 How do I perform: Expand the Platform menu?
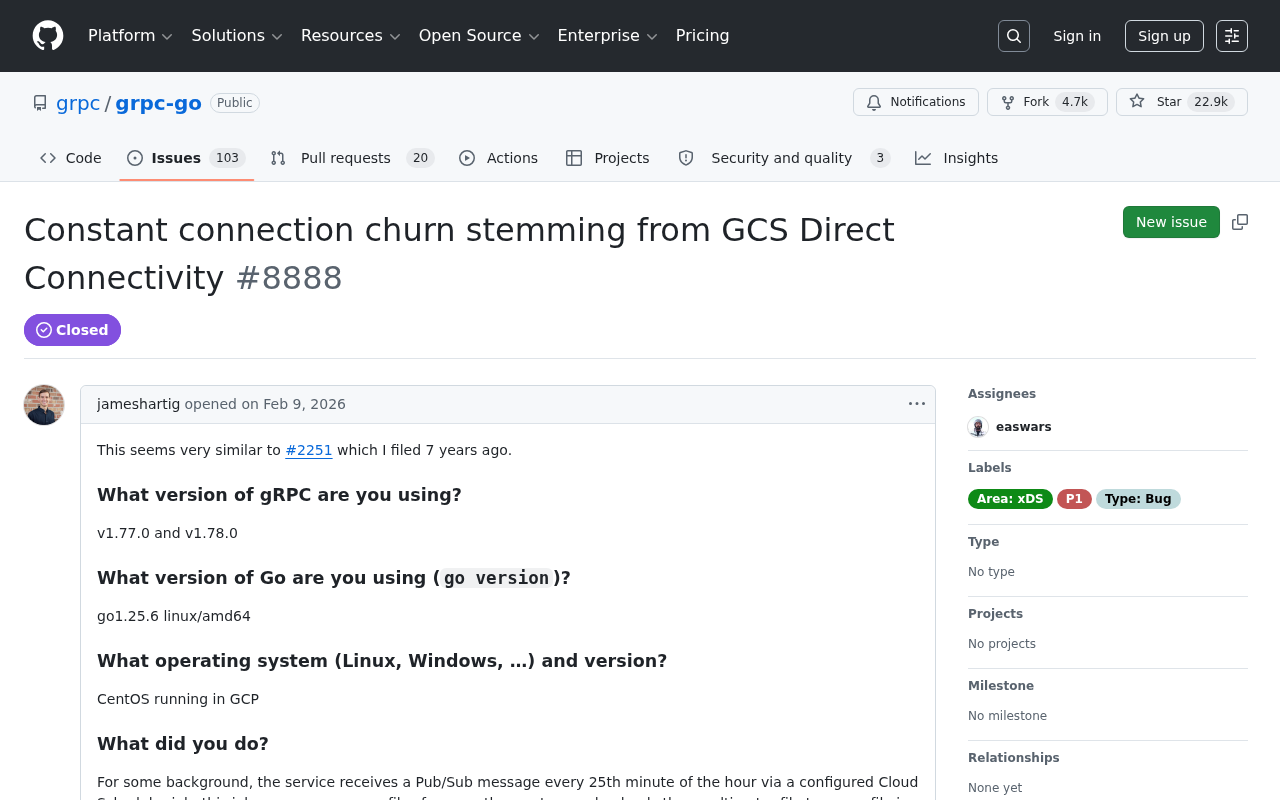tap(130, 36)
